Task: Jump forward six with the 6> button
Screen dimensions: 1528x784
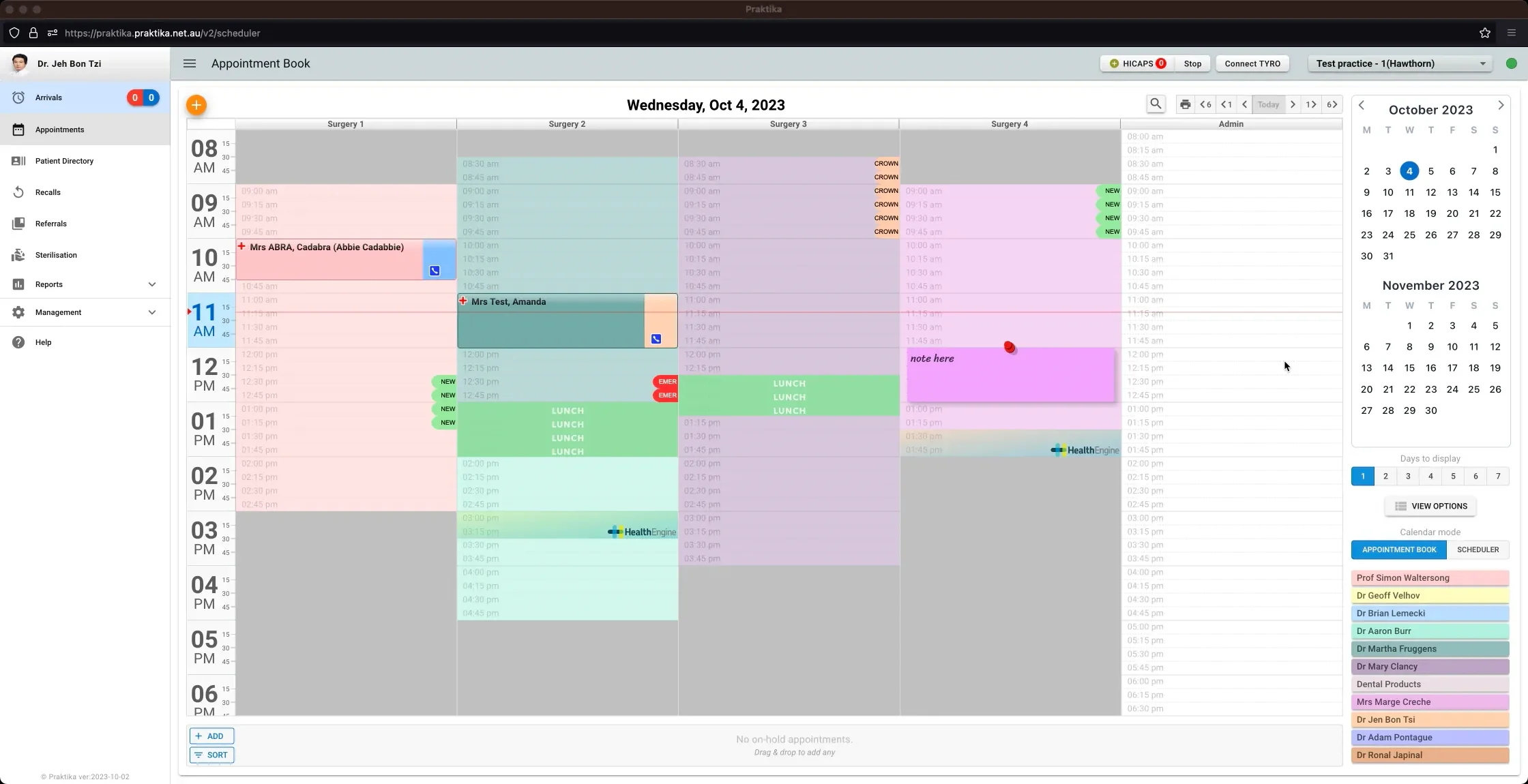Action: pos(1332,104)
